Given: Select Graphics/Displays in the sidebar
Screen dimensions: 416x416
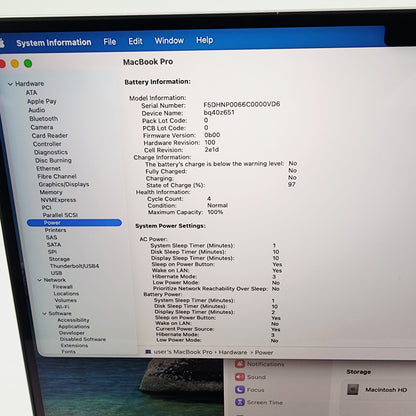Looking at the screenshot, I should pyautogui.click(x=64, y=184).
